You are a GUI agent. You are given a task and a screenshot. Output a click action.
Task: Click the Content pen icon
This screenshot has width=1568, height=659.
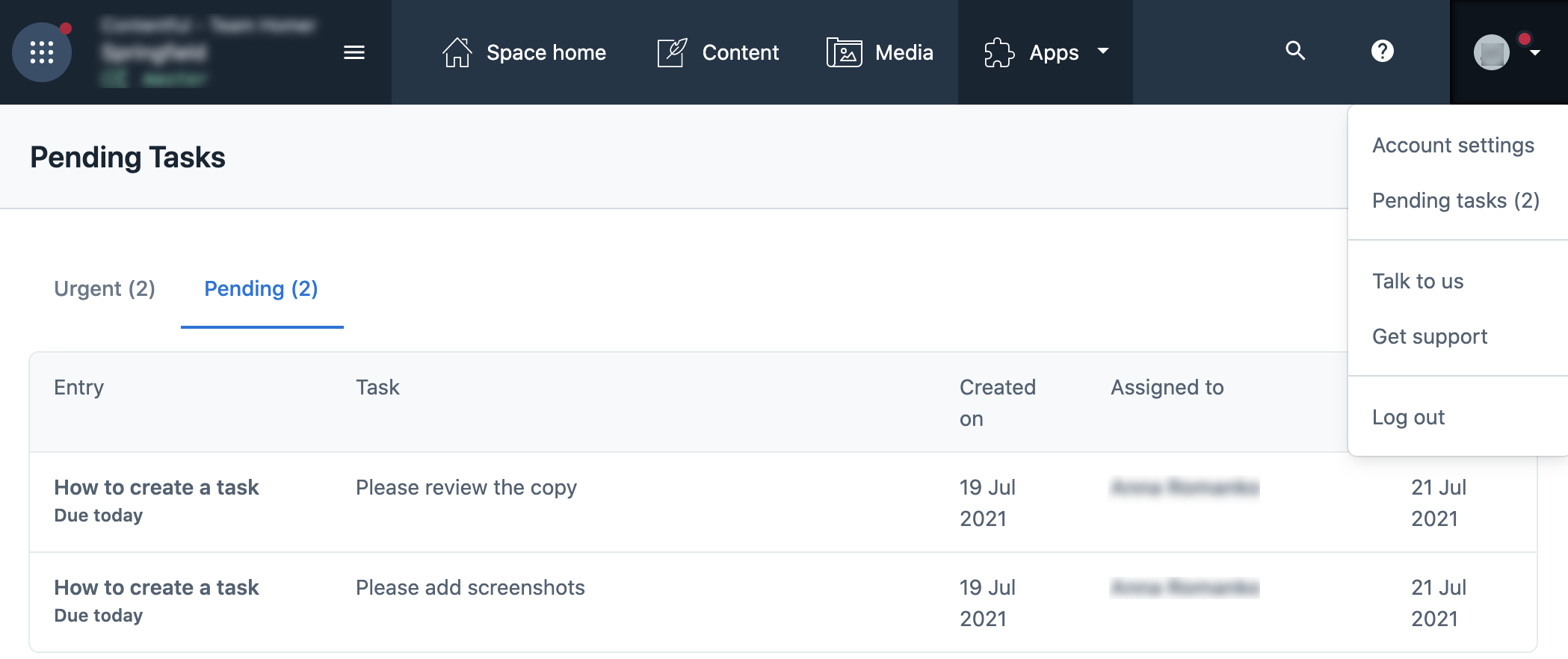coord(672,52)
